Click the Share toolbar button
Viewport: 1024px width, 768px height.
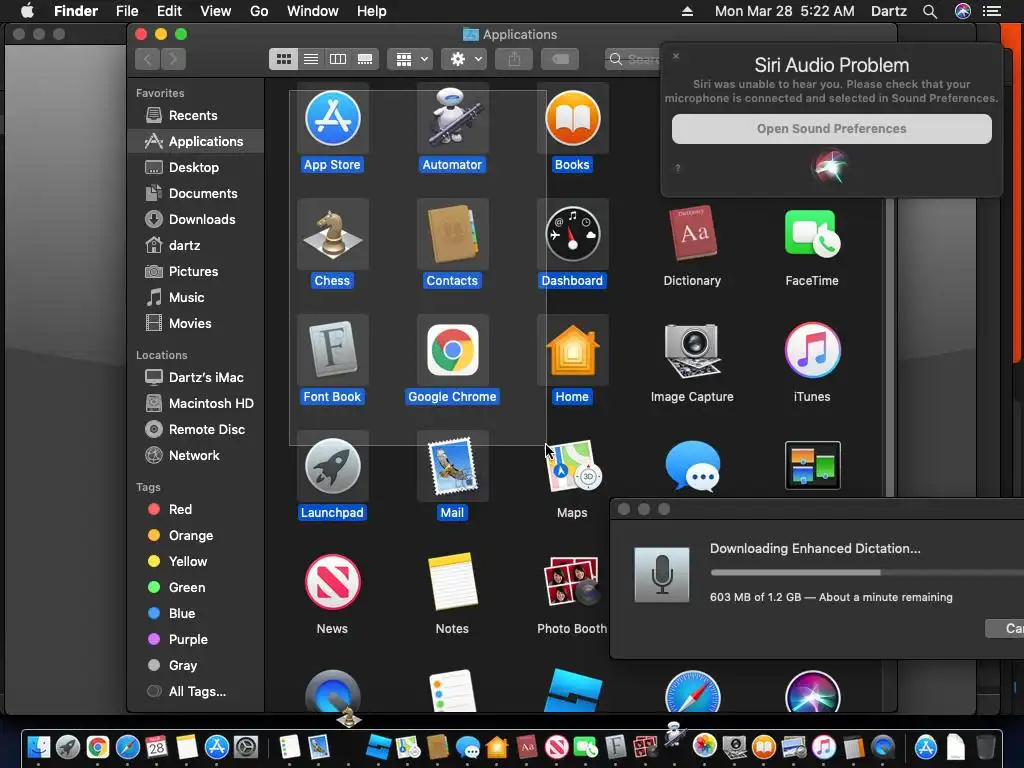[515, 59]
